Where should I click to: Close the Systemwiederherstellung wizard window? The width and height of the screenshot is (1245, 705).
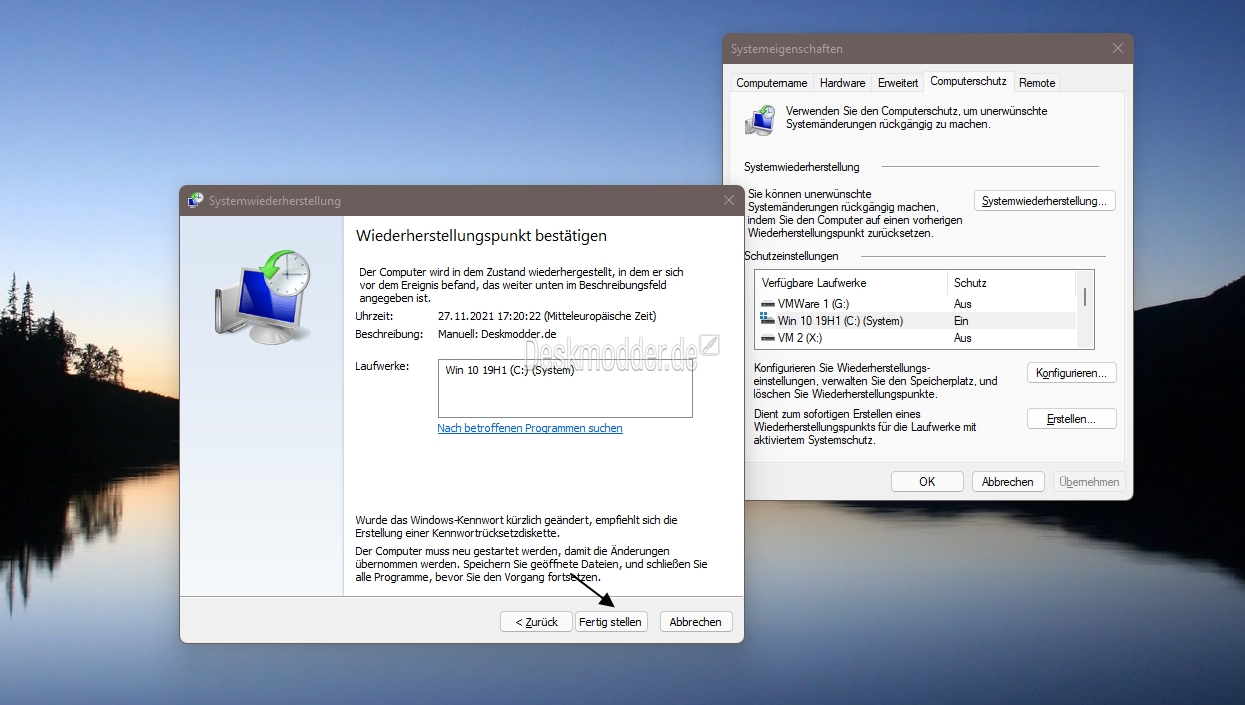729,200
